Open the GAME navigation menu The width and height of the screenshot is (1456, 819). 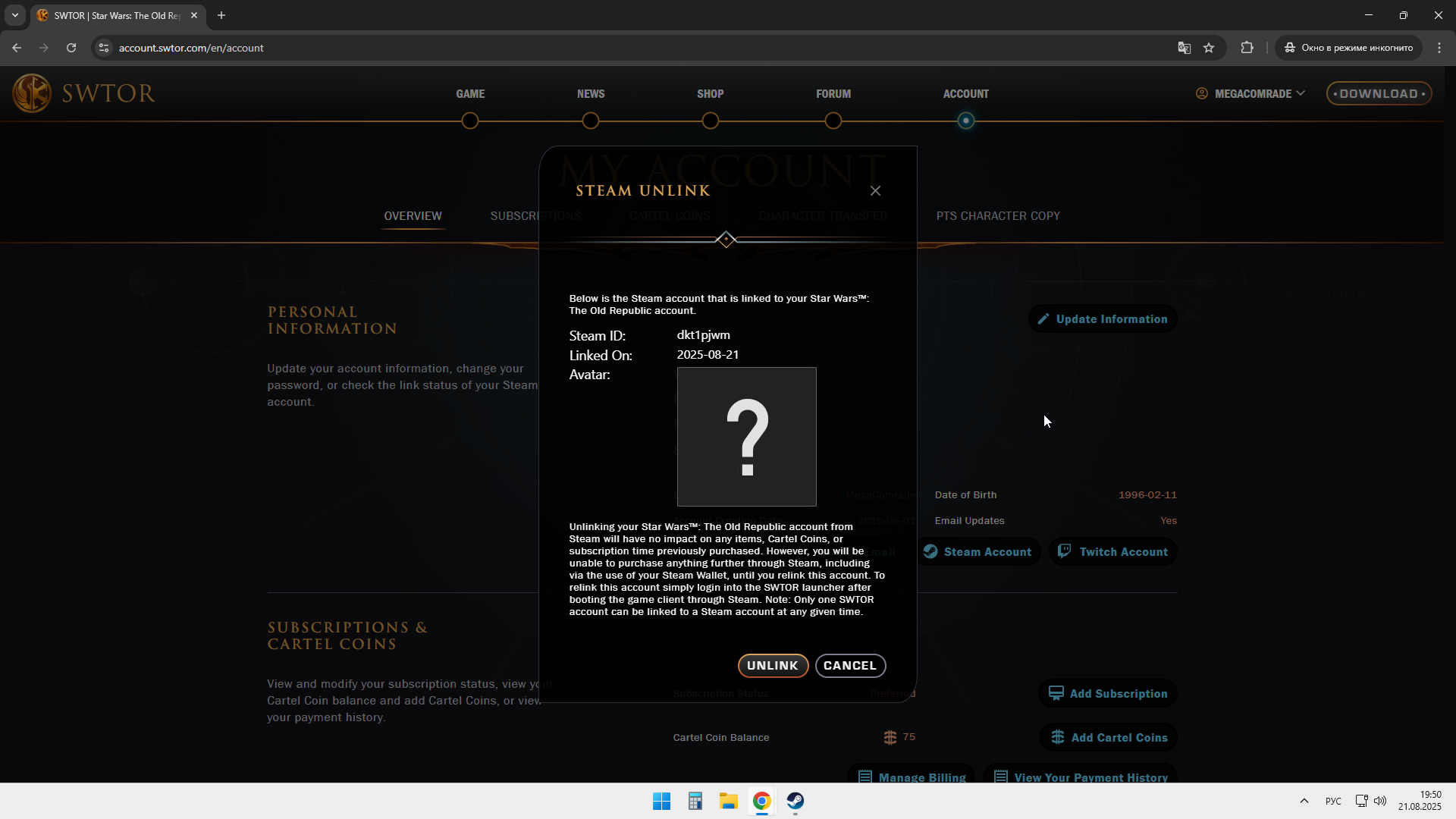click(470, 94)
